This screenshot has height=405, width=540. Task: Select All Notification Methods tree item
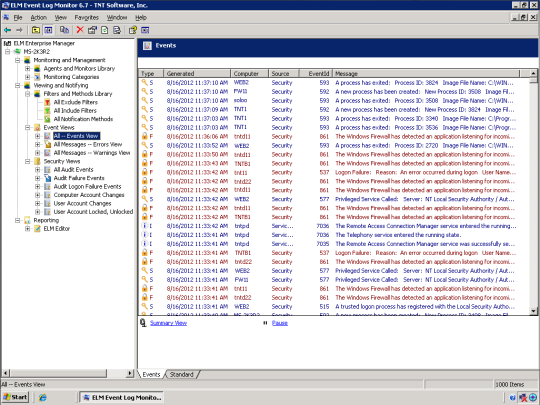(x=83, y=119)
